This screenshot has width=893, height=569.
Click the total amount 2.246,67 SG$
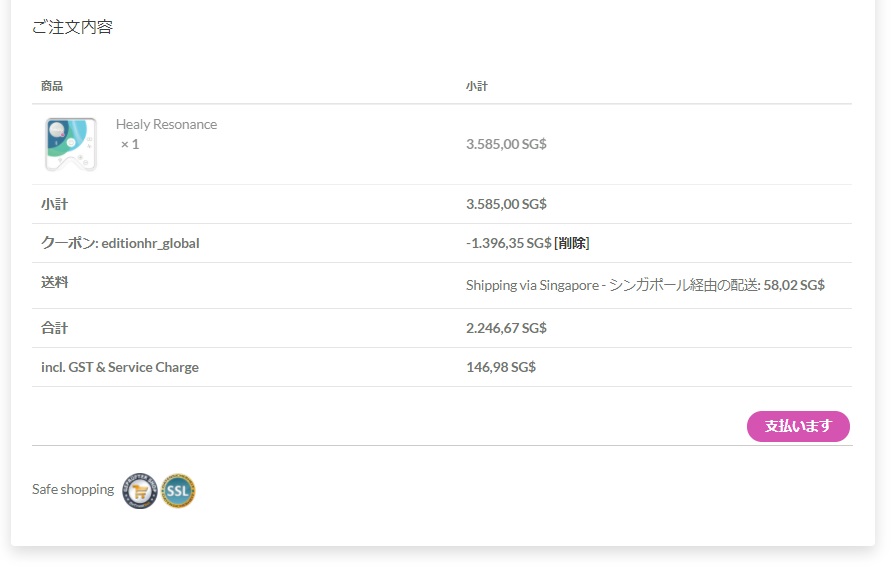[506, 328]
